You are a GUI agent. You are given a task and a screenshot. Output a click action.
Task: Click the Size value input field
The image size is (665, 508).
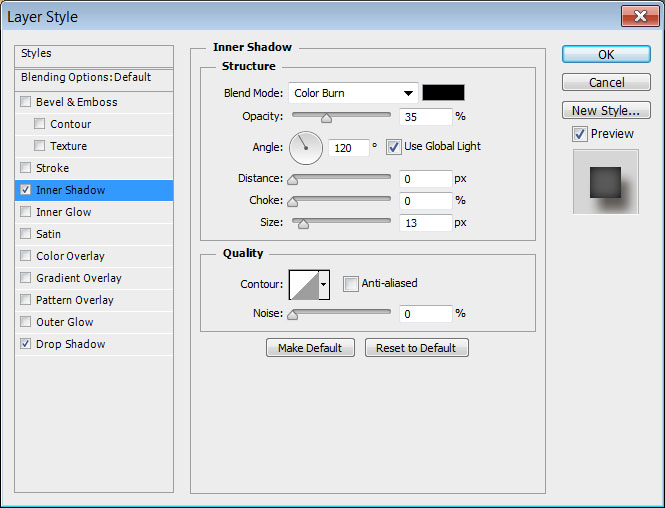[x=425, y=223]
